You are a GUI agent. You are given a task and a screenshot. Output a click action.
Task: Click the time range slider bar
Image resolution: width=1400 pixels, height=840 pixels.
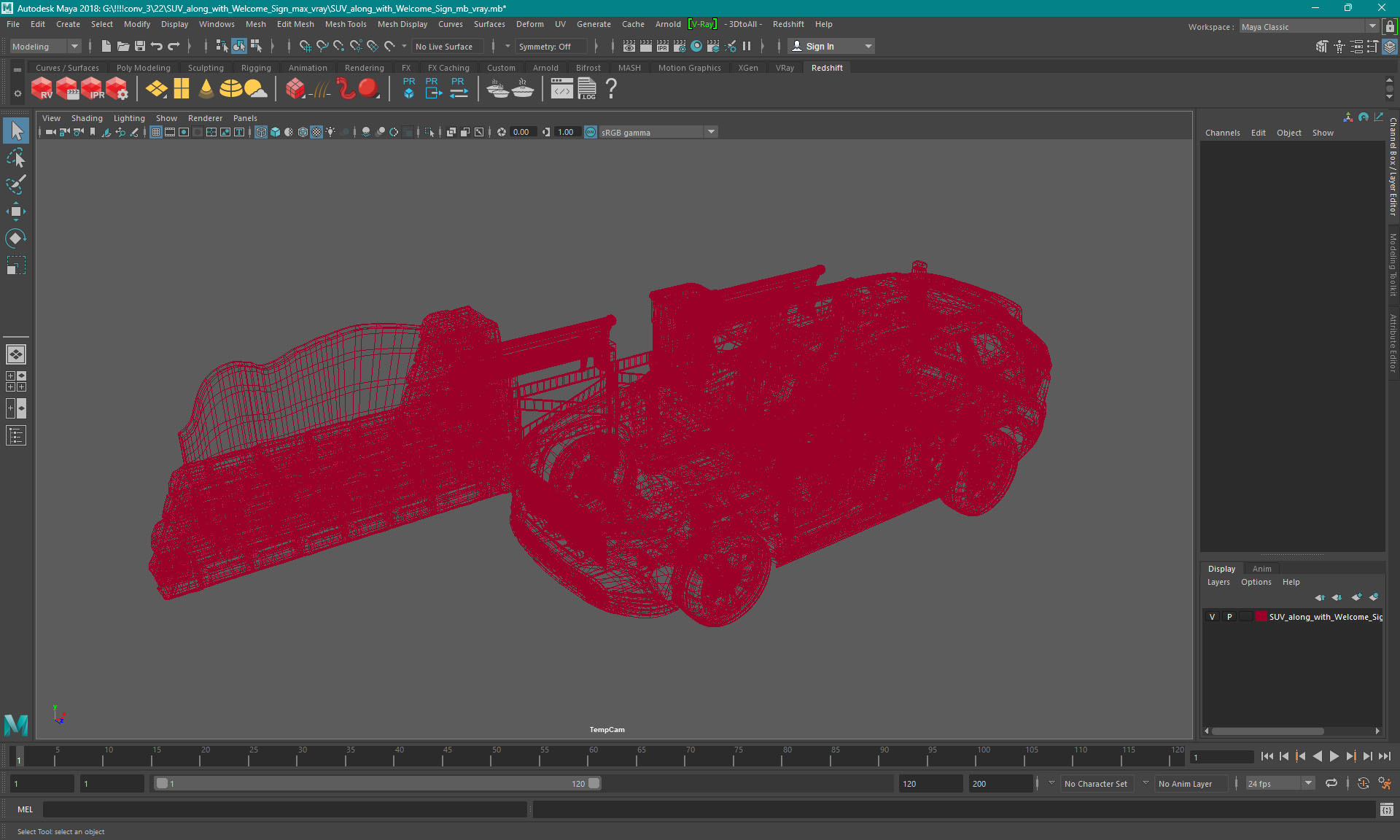[x=378, y=783]
